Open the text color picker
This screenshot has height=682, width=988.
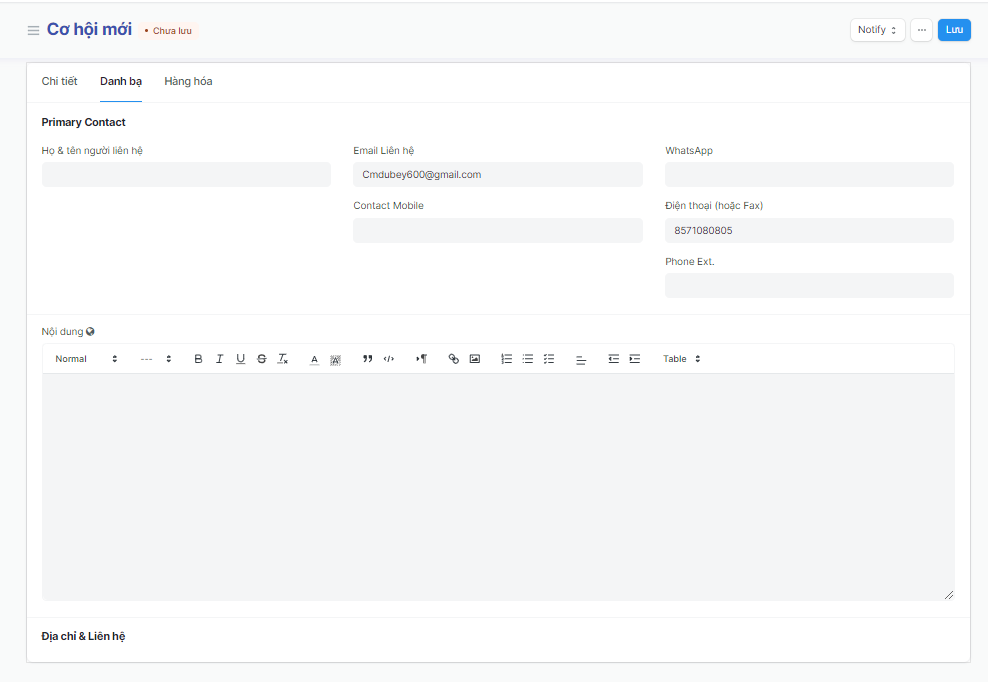(314, 359)
